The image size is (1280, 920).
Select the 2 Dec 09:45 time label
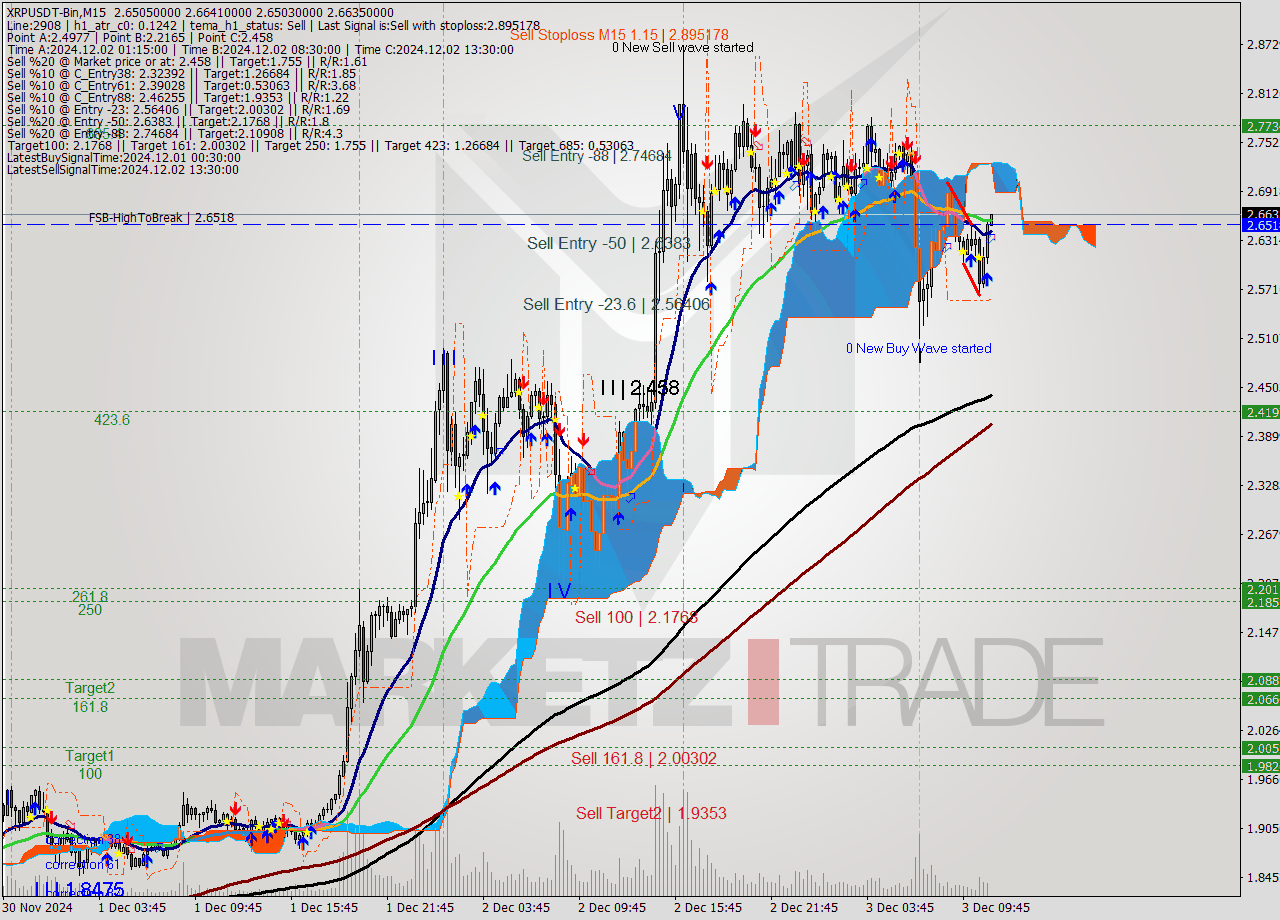(x=612, y=908)
